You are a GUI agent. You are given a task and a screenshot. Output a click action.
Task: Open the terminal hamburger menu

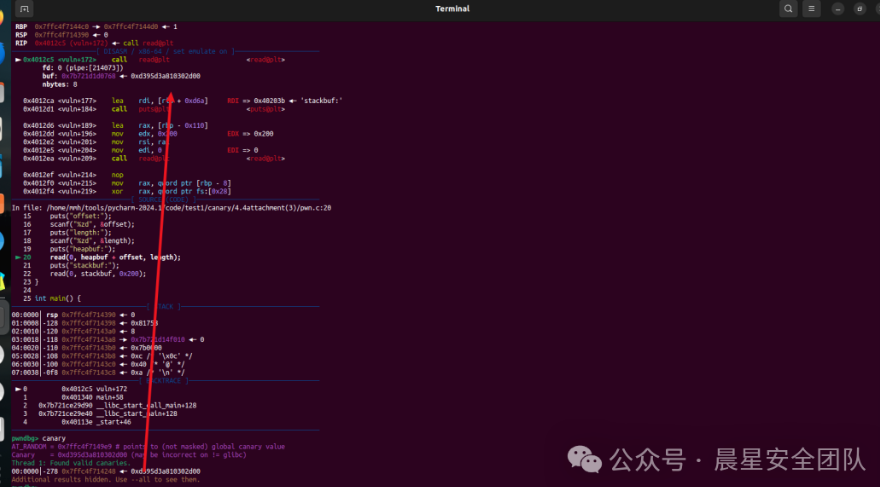click(x=813, y=9)
